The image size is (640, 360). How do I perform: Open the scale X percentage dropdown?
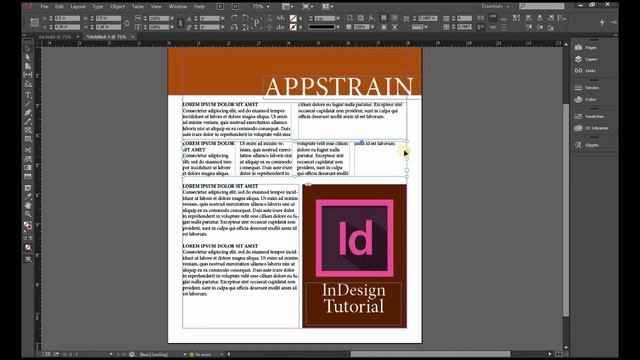172,18
